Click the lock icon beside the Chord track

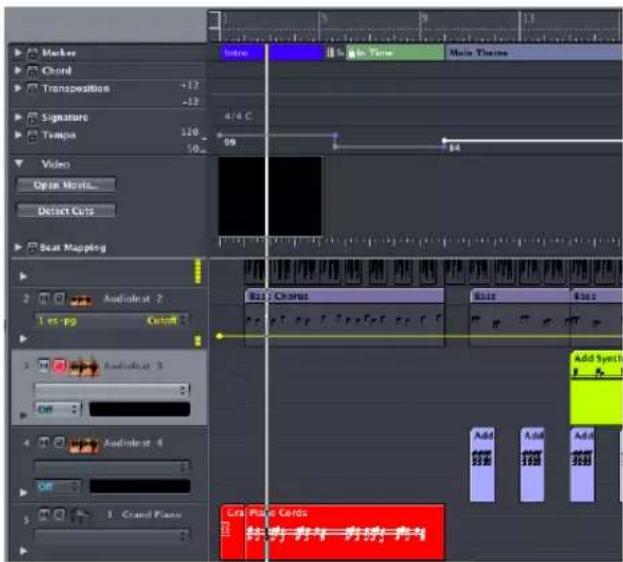(x=32, y=71)
